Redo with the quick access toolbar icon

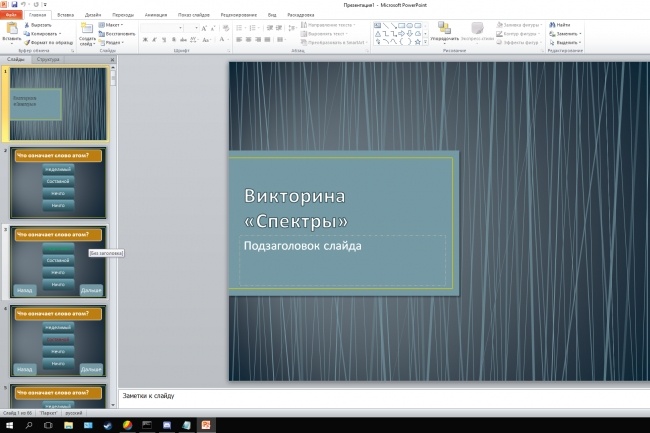point(36,5)
